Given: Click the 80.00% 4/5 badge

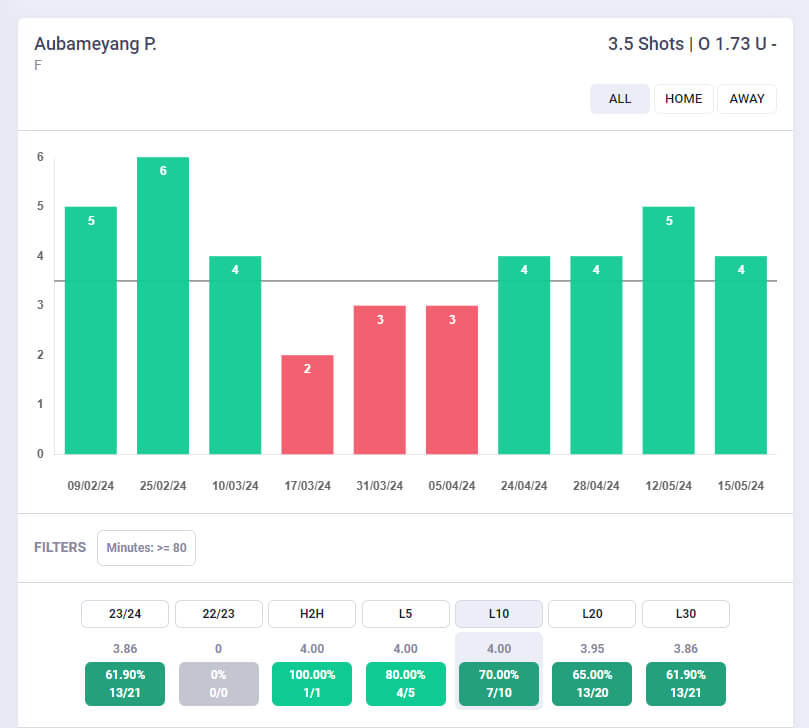Looking at the screenshot, I should [x=406, y=684].
